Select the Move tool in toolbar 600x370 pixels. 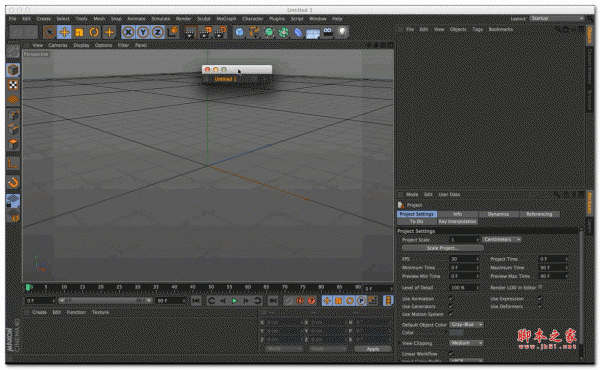64,32
